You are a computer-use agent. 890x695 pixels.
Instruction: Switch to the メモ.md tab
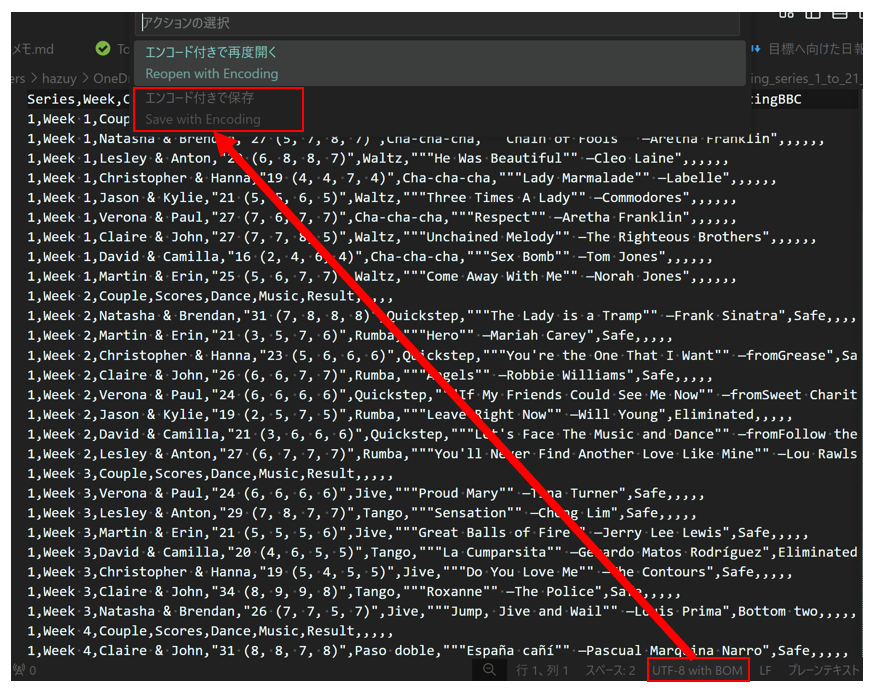33,49
